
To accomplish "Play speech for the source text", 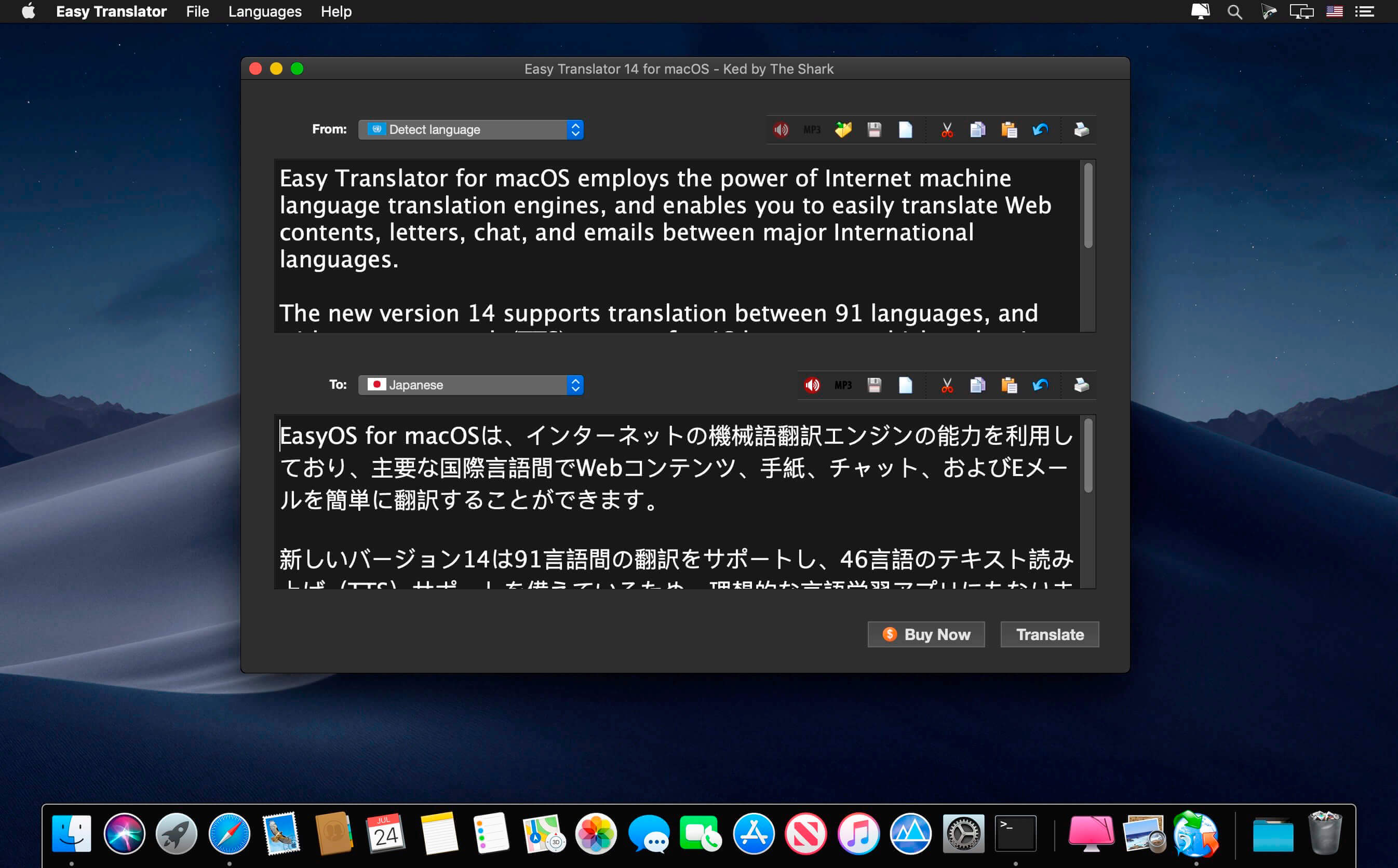I will 781,130.
